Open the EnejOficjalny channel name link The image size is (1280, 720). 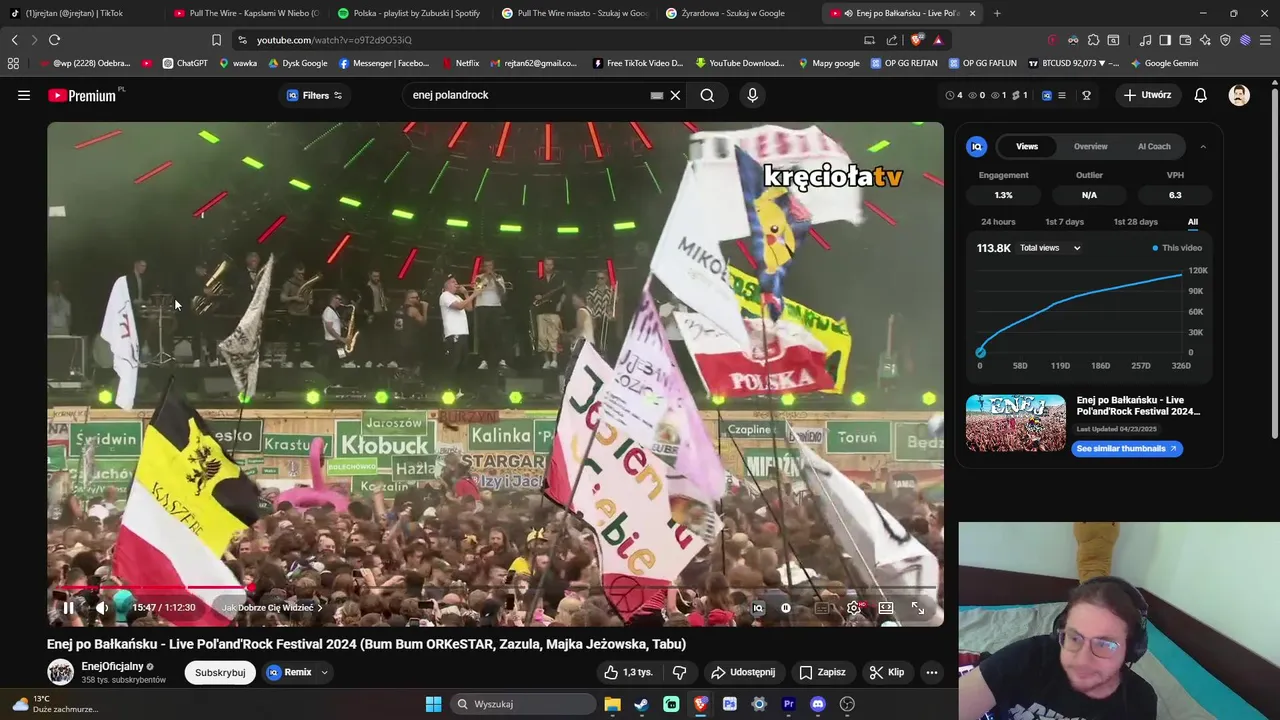pyautogui.click(x=112, y=666)
